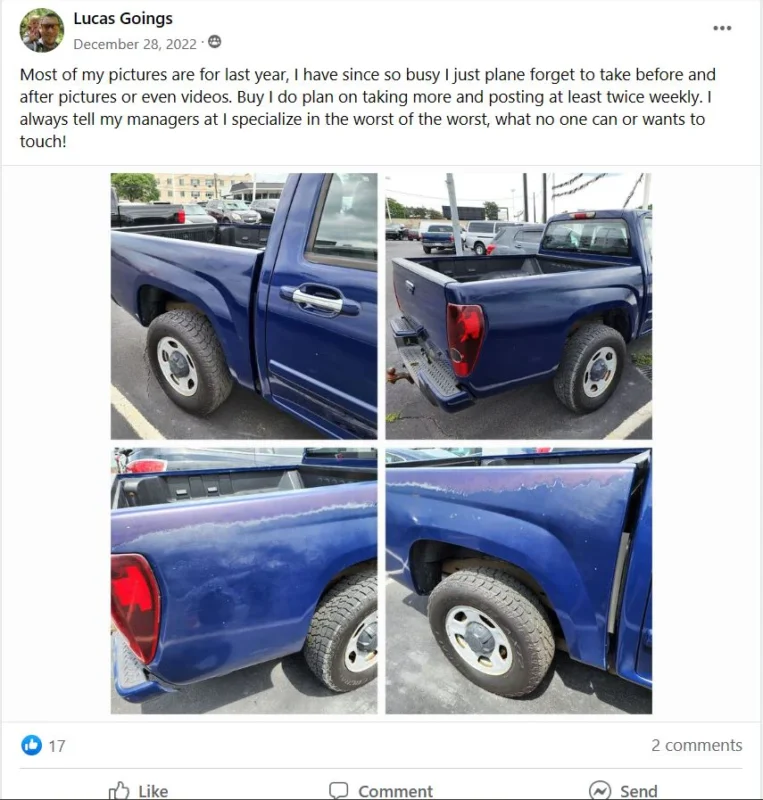Click the public audience globe icon
The width and height of the screenshot is (763, 800).
click(215, 42)
